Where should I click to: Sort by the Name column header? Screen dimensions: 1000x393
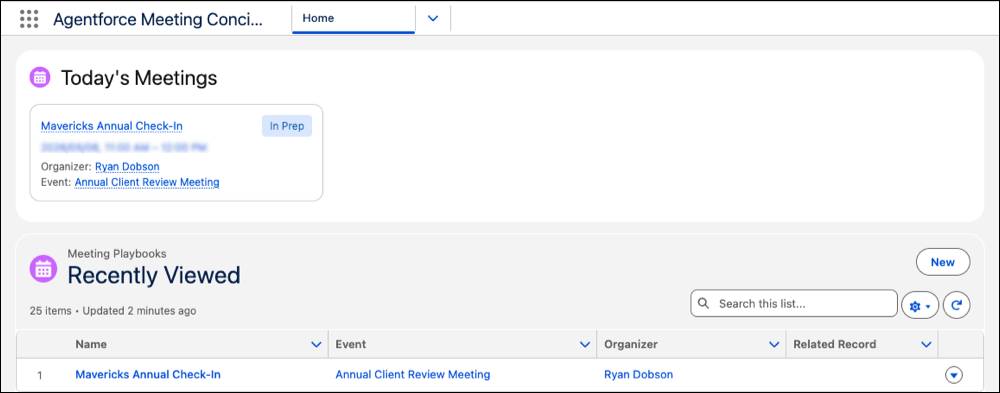[91, 345]
